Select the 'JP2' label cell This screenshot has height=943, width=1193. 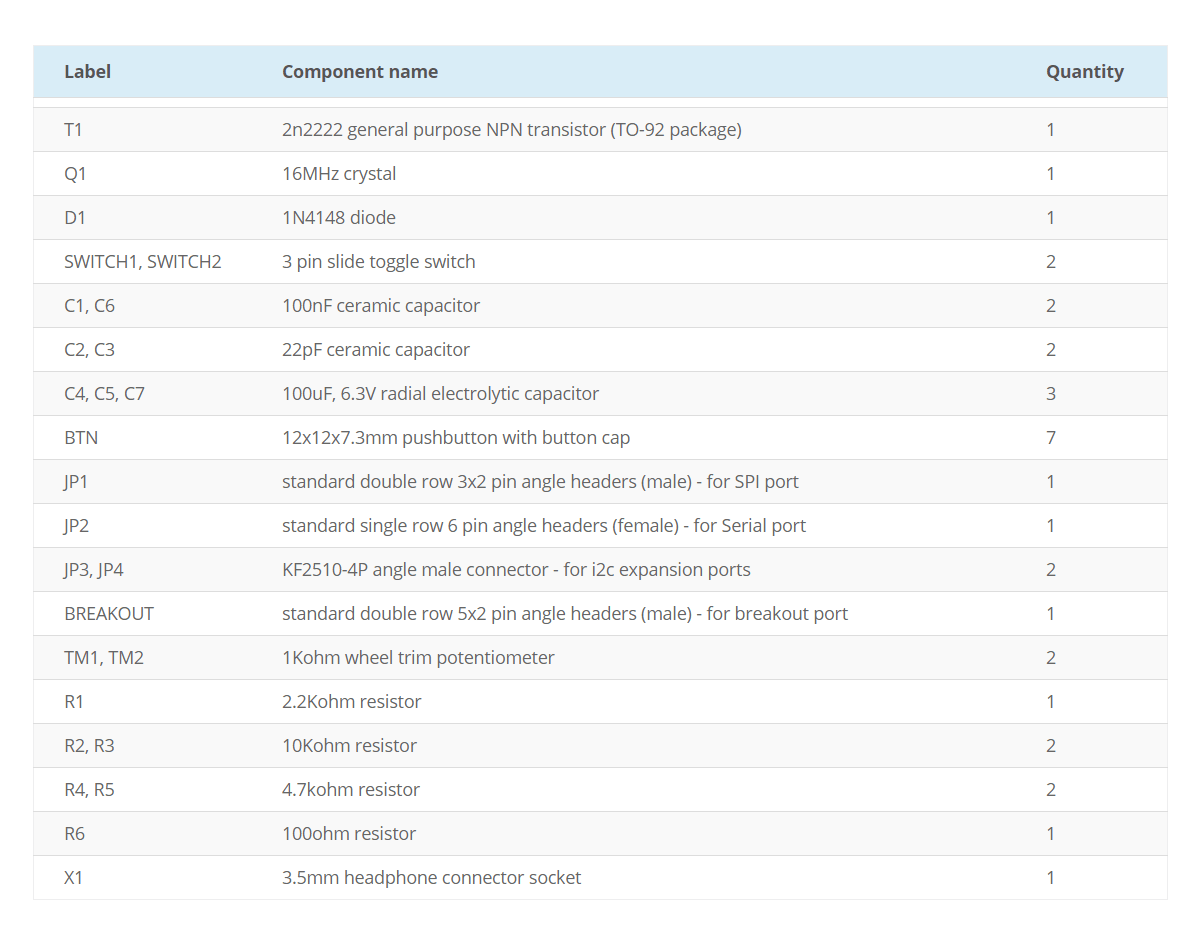pyautogui.click(x=76, y=526)
